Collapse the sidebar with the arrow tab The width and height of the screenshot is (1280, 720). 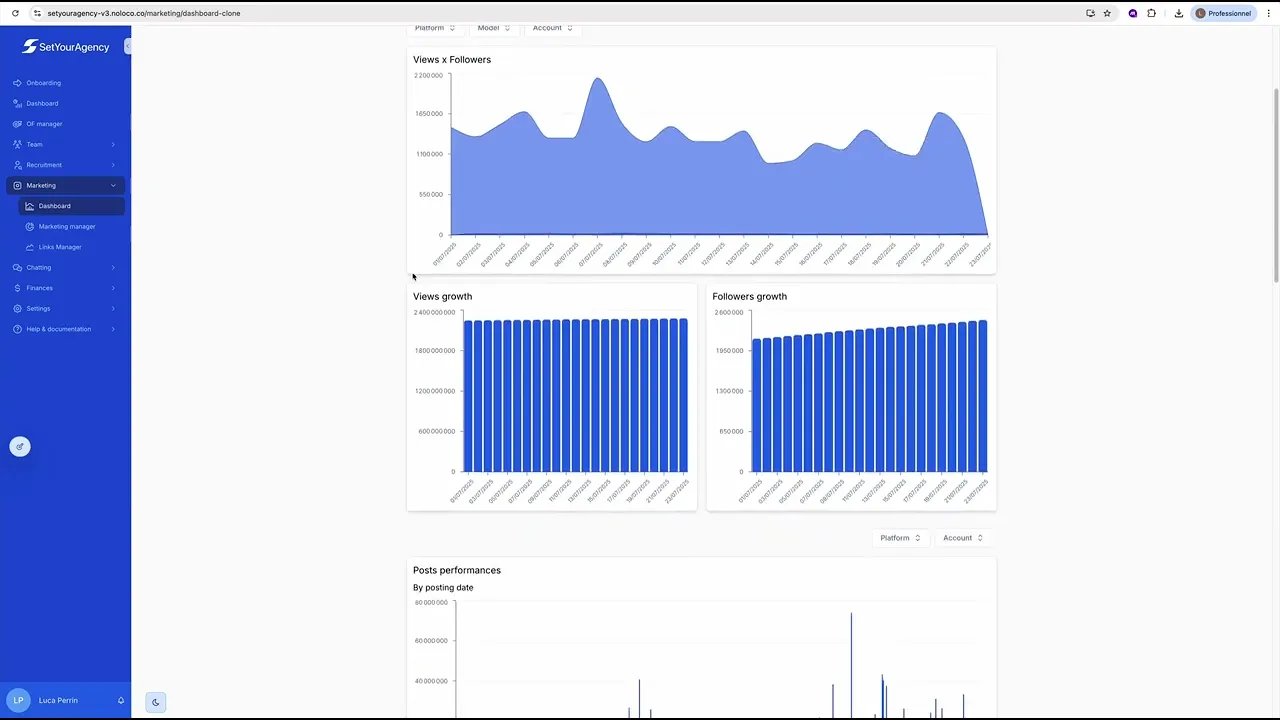pos(128,47)
